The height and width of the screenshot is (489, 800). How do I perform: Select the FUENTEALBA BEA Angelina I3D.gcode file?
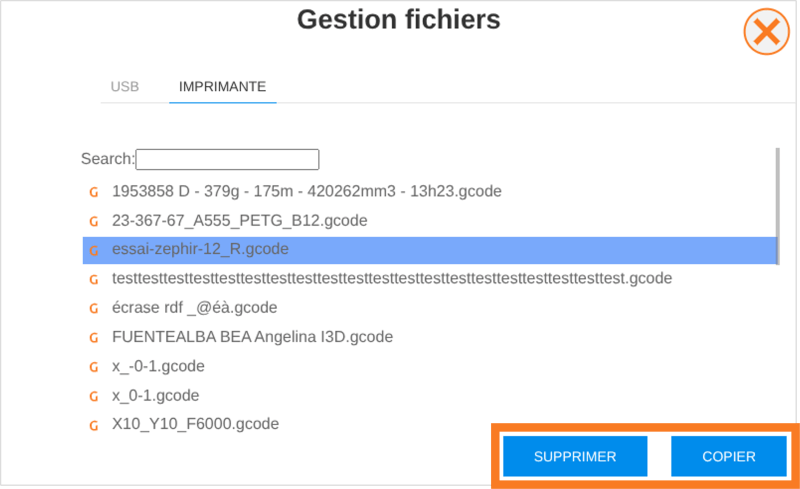pos(252,337)
